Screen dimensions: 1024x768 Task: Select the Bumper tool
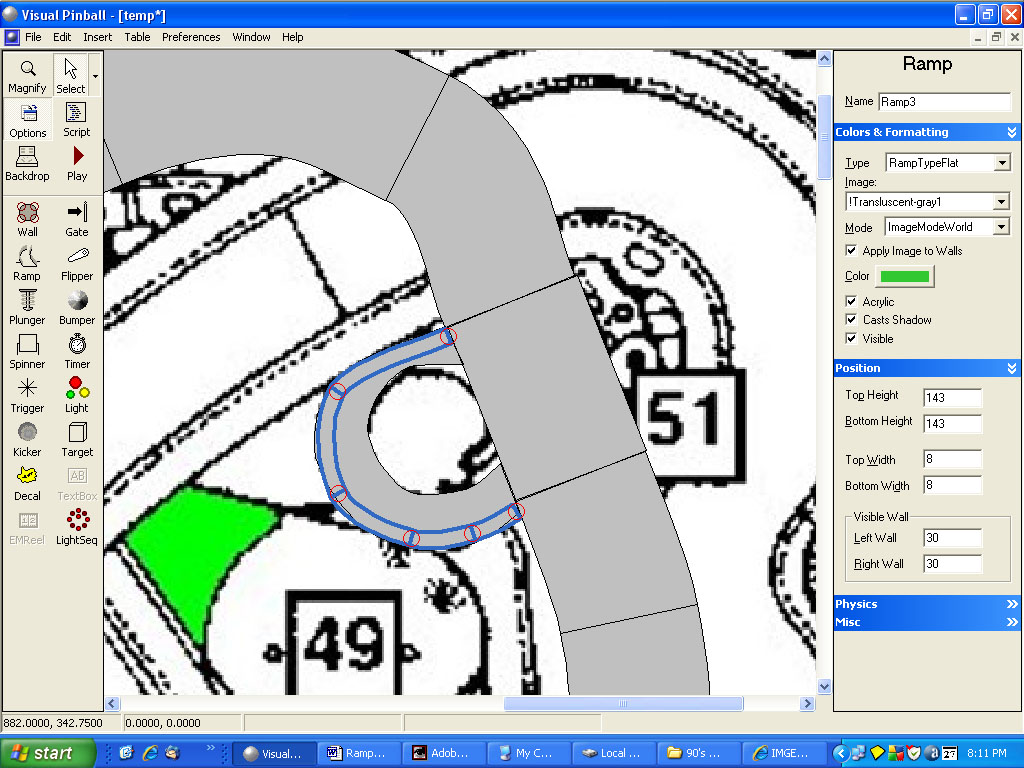(77, 307)
